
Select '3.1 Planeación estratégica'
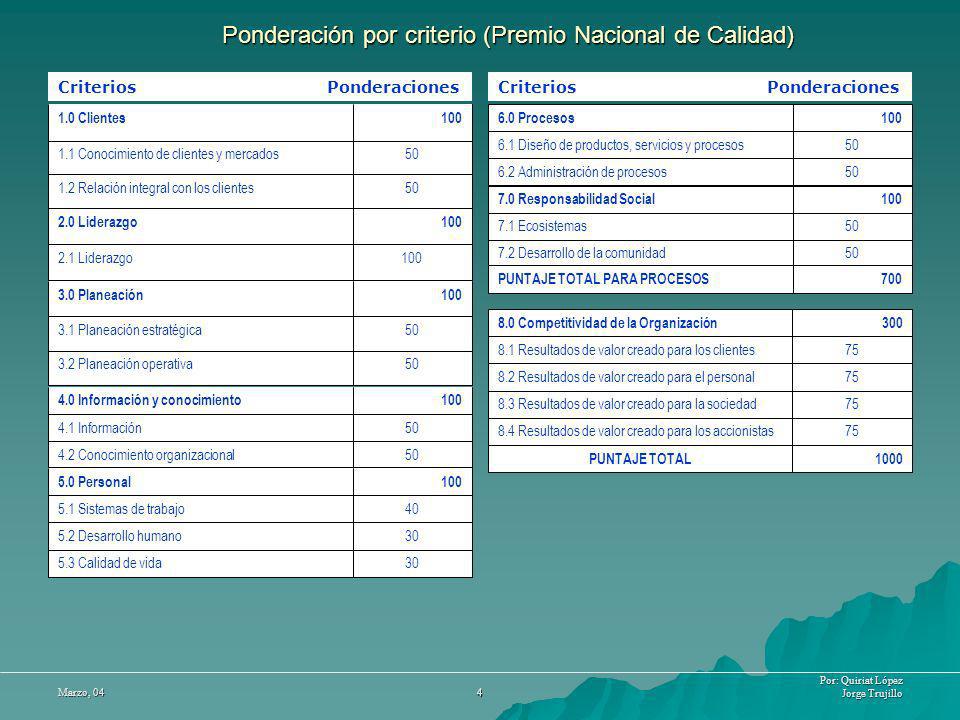point(130,330)
